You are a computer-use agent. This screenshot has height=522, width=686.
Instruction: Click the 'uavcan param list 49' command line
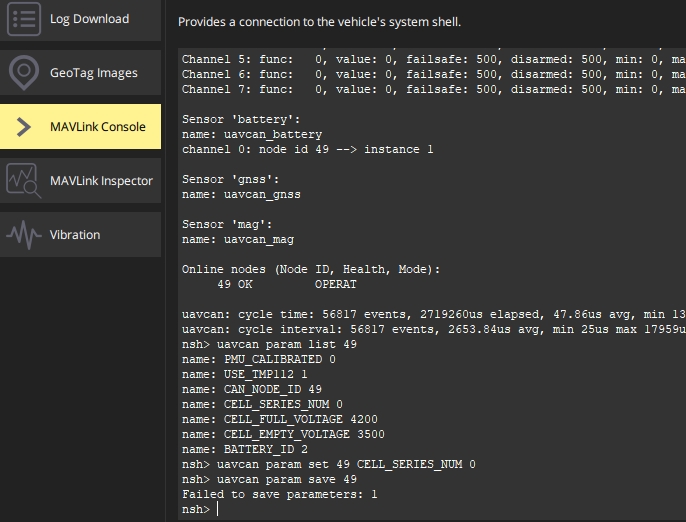(x=269, y=344)
